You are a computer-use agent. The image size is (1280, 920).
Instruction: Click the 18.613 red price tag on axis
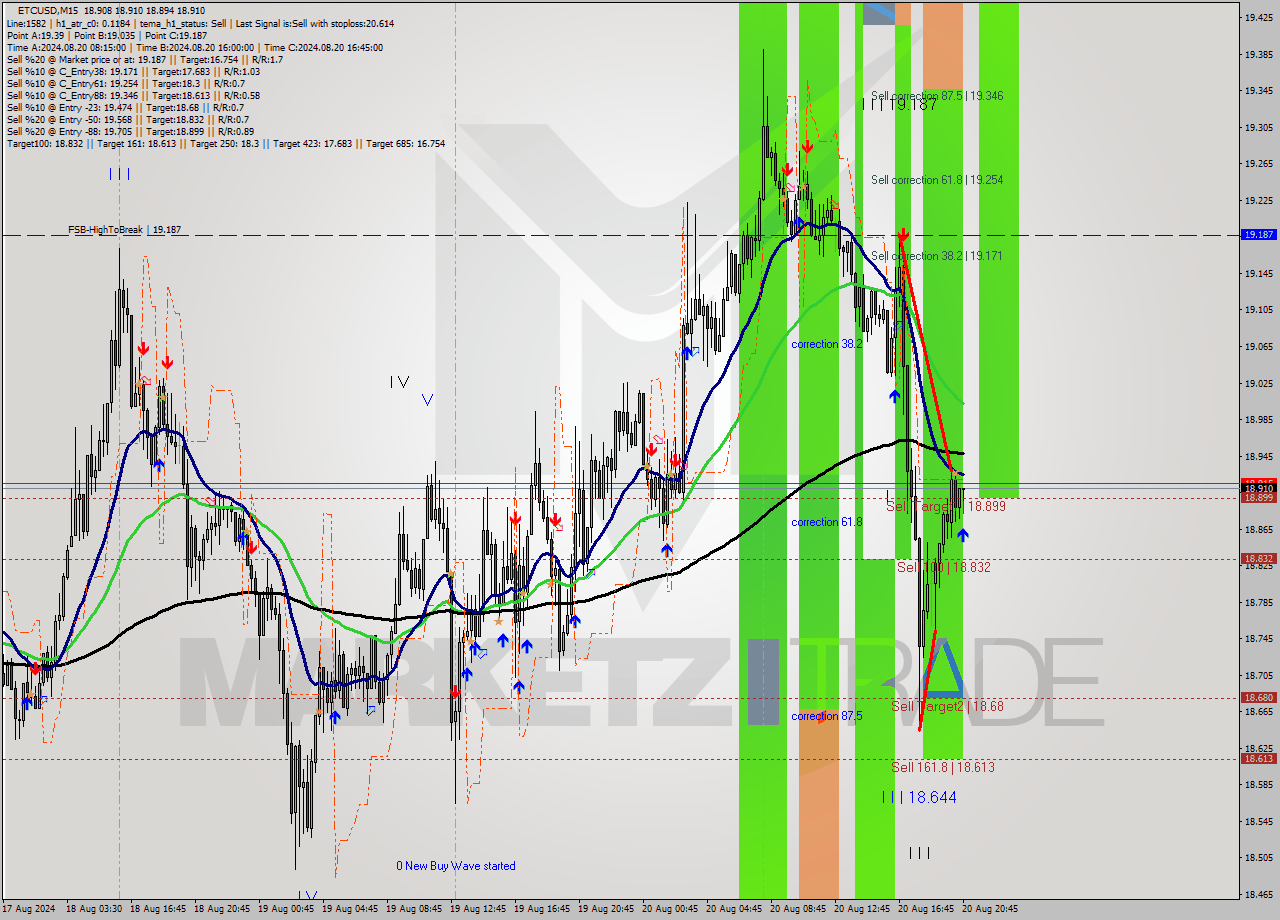point(1258,758)
